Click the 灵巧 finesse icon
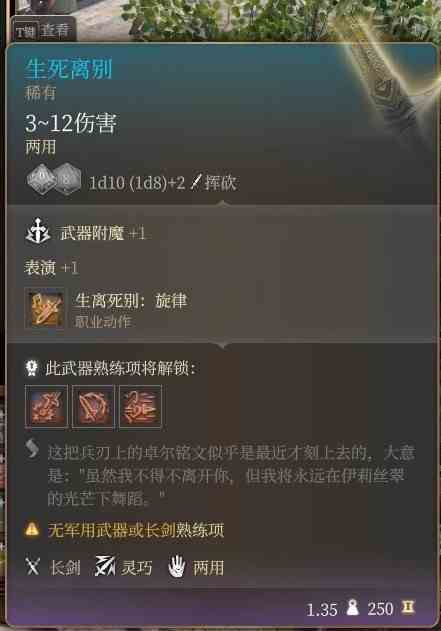The width and height of the screenshot is (441, 631). (105, 566)
